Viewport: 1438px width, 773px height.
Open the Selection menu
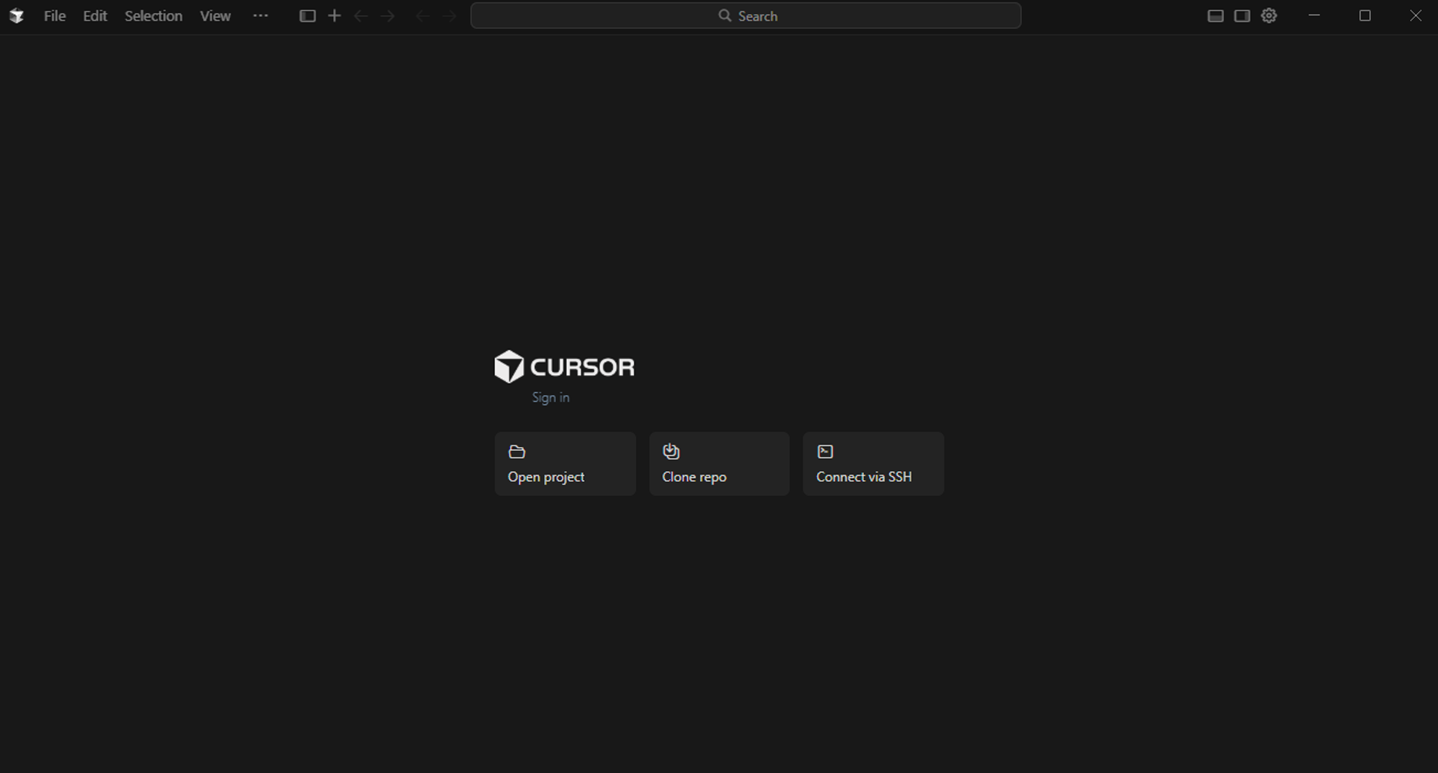pos(153,15)
